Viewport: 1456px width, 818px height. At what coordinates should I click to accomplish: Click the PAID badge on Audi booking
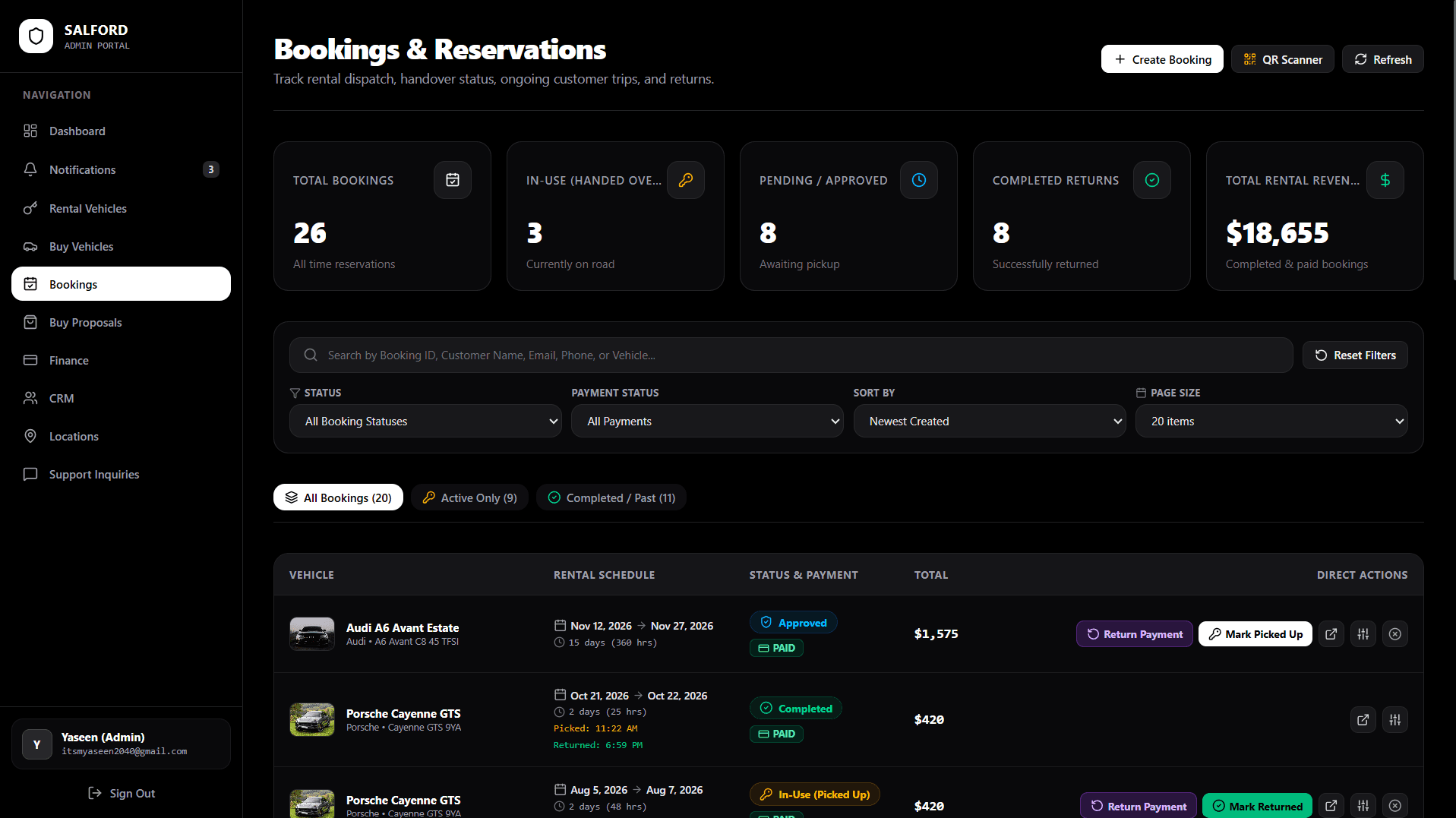(x=776, y=648)
